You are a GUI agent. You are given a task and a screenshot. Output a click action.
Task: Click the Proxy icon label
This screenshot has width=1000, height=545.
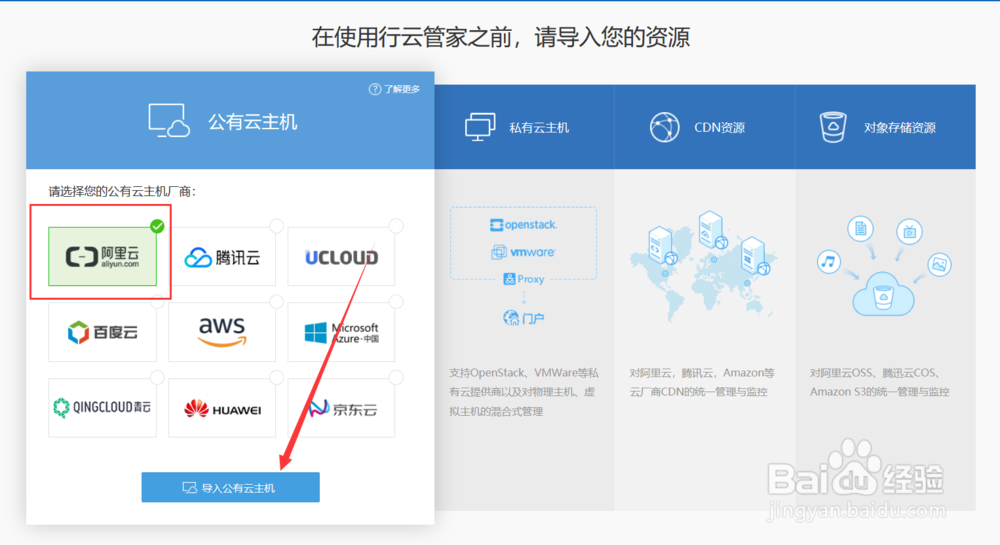point(524,279)
